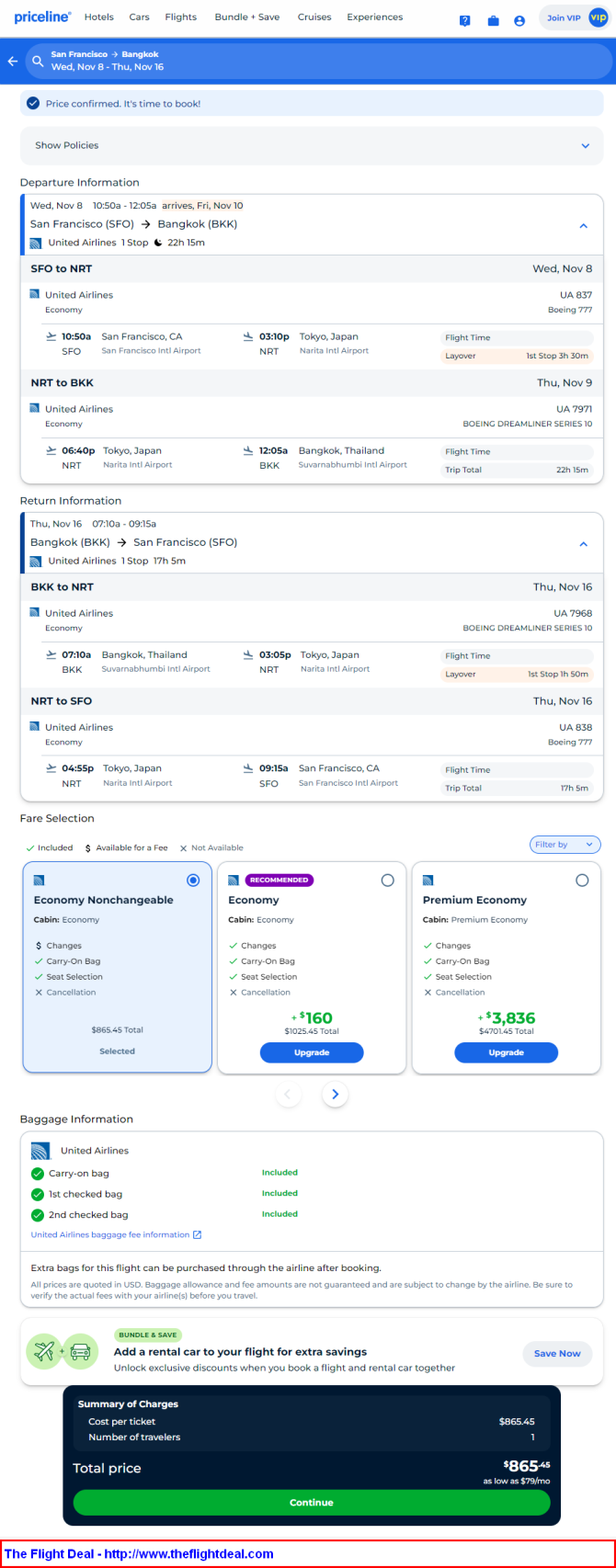Click Save Now for rental car bundle
The height and width of the screenshot is (1568, 616).
pyautogui.click(x=557, y=1353)
